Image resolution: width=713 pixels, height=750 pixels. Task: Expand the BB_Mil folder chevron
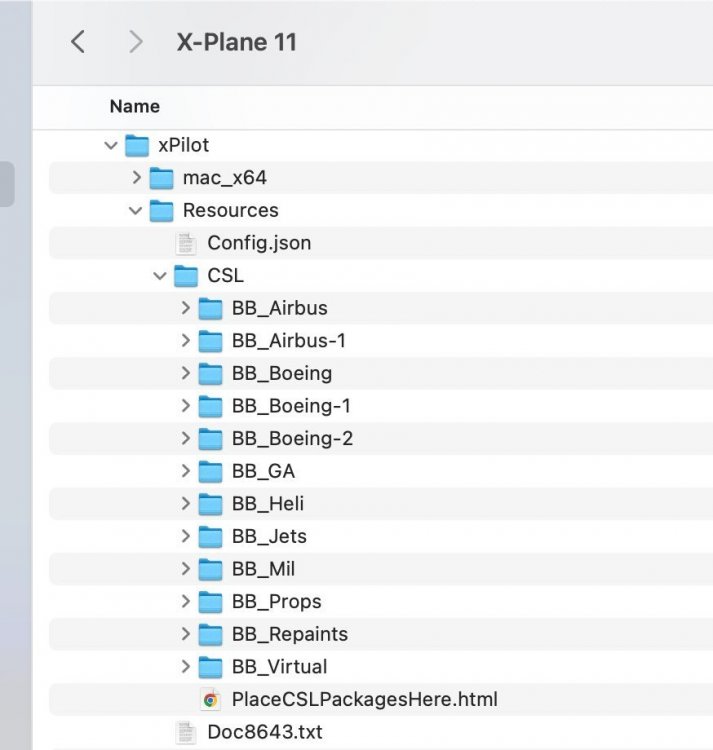[186, 569]
